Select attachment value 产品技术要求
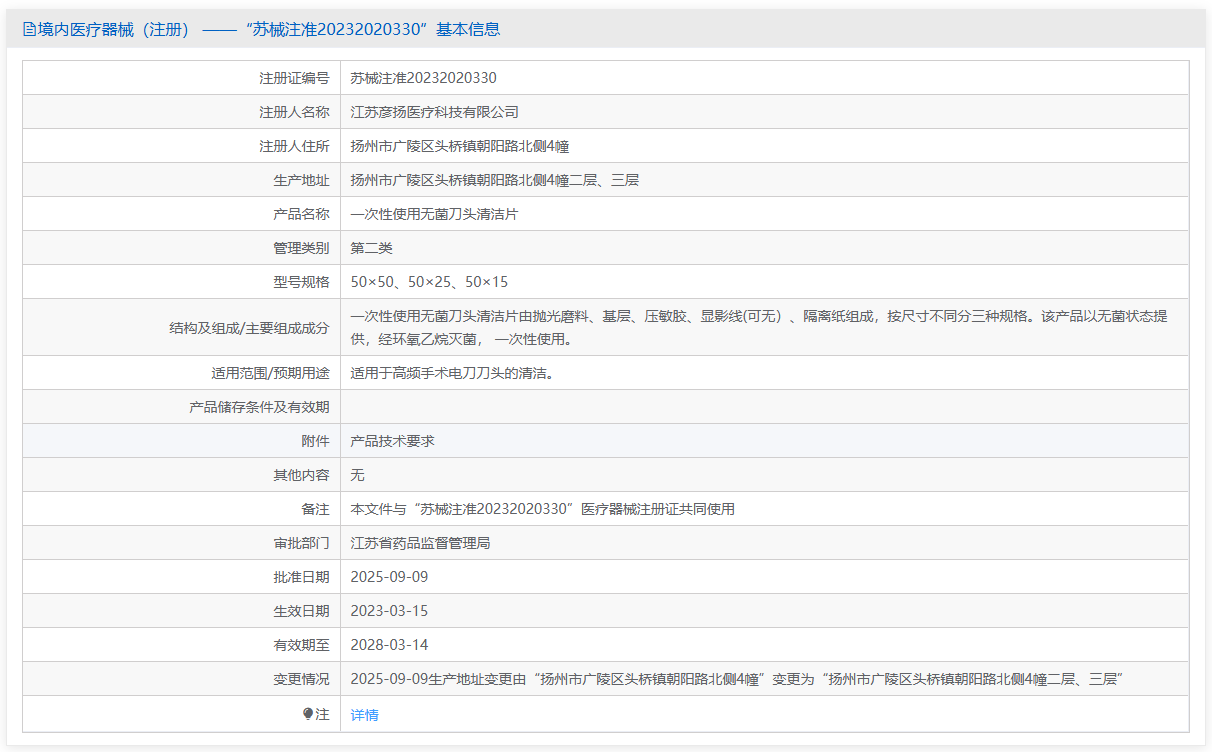 point(393,441)
